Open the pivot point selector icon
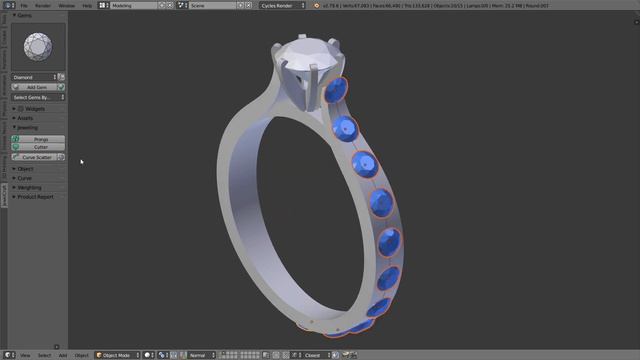 164,356
